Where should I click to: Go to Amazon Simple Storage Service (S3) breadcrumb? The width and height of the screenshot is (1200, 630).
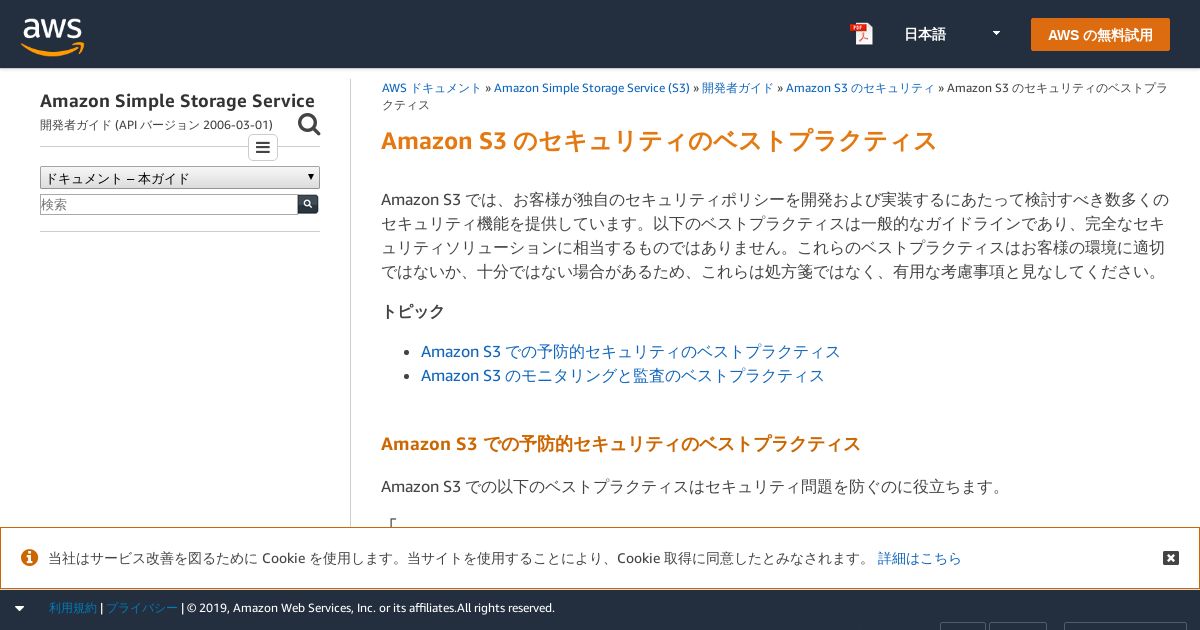pos(591,88)
